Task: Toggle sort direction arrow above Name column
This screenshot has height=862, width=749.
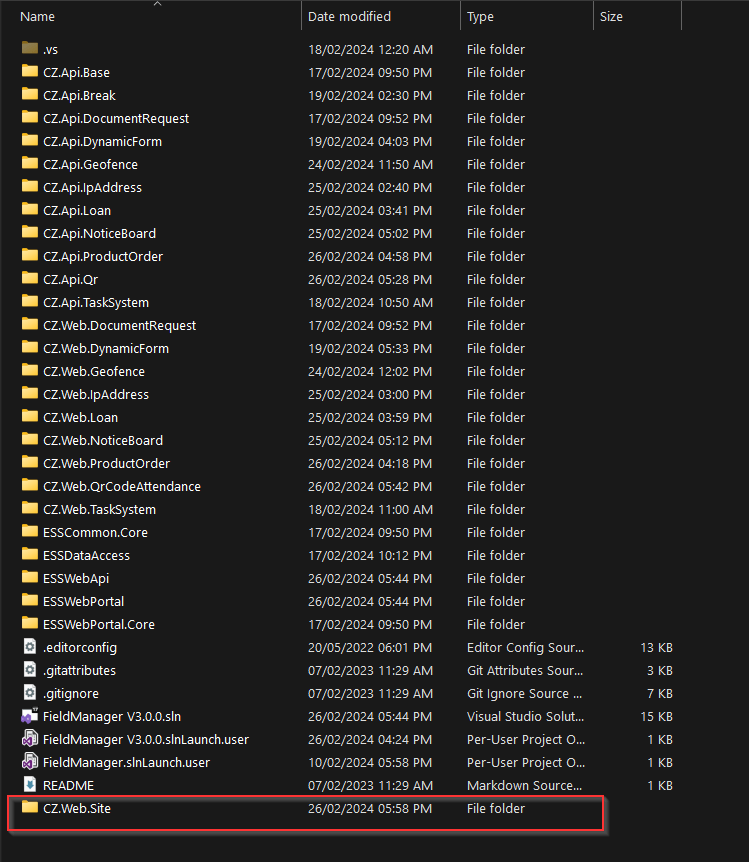Action: tap(157, 4)
